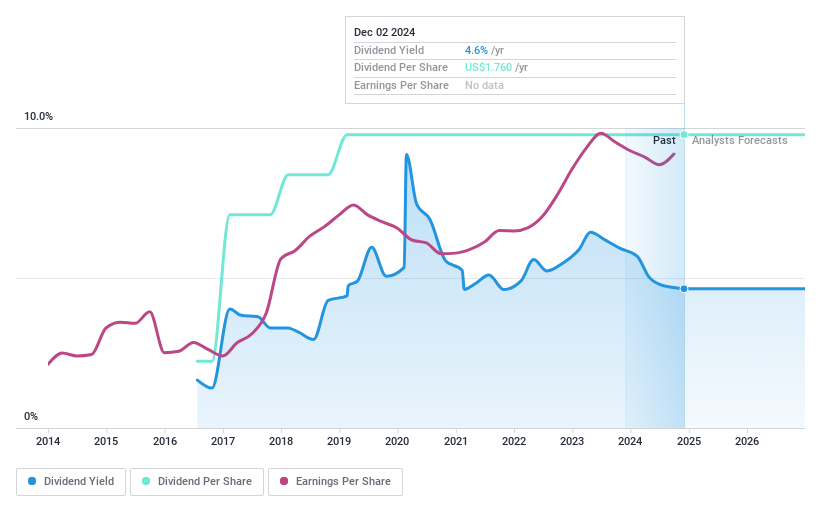Toggle the Earnings Per Share legend button
This screenshot has height=508, width=821.
[335, 481]
